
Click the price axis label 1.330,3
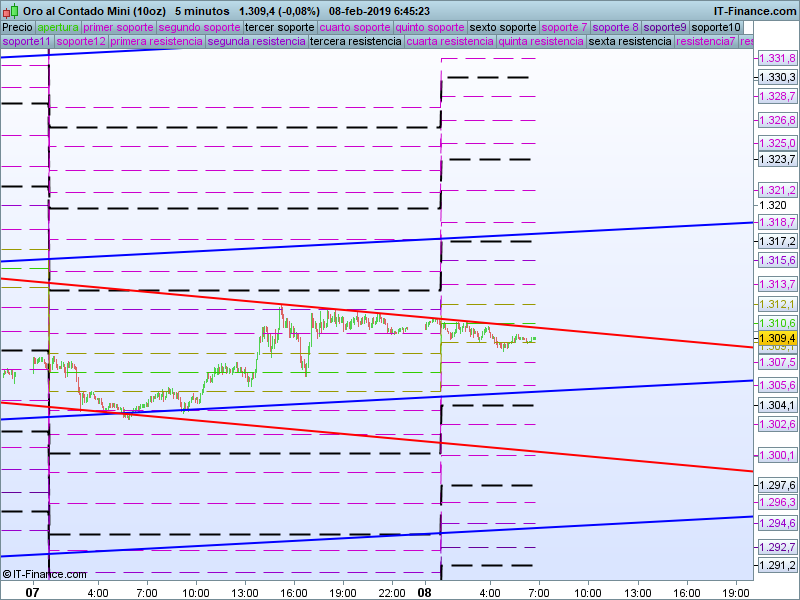coord(777,77)
